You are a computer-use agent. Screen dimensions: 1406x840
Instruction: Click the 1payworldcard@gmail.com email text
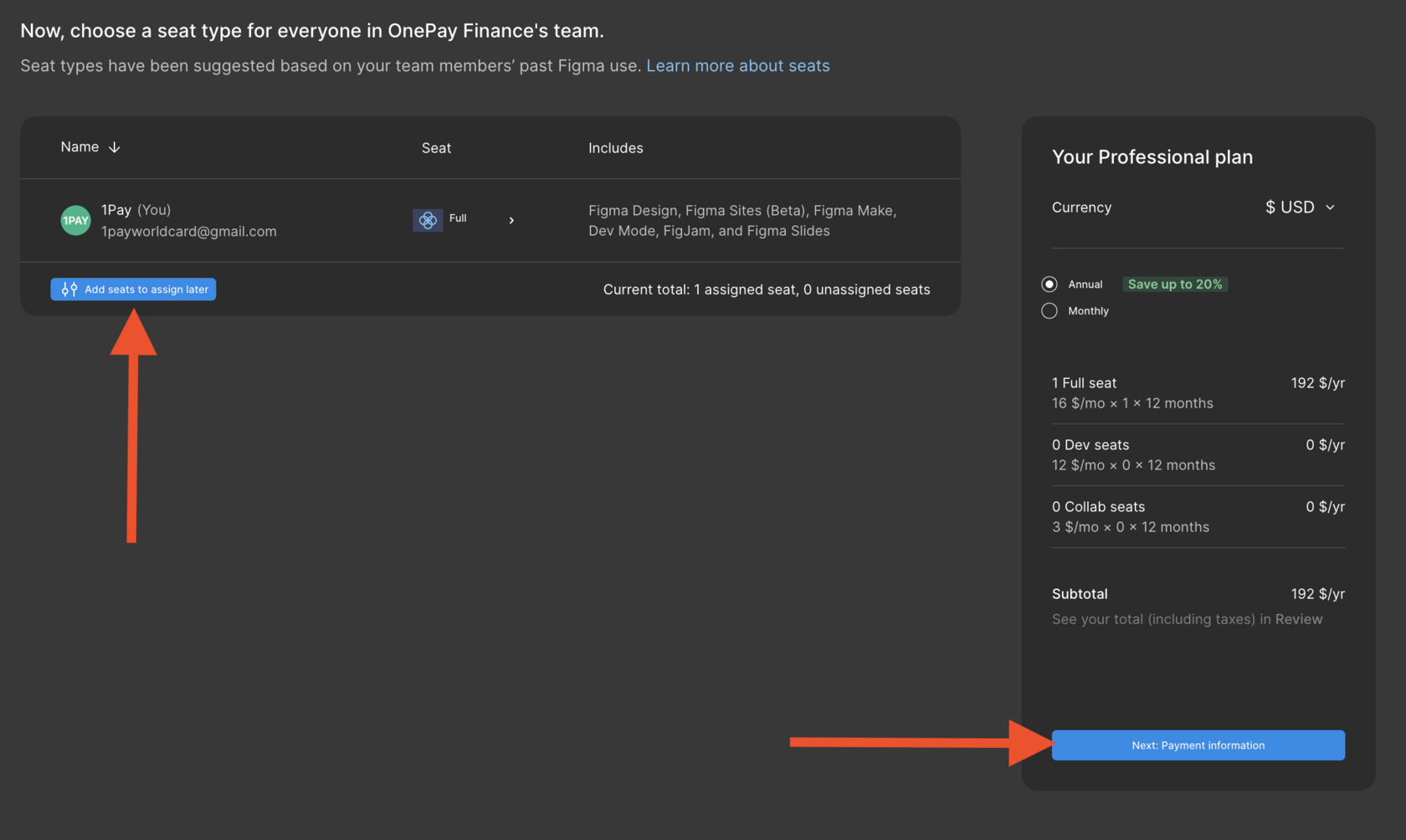point(189,232)
